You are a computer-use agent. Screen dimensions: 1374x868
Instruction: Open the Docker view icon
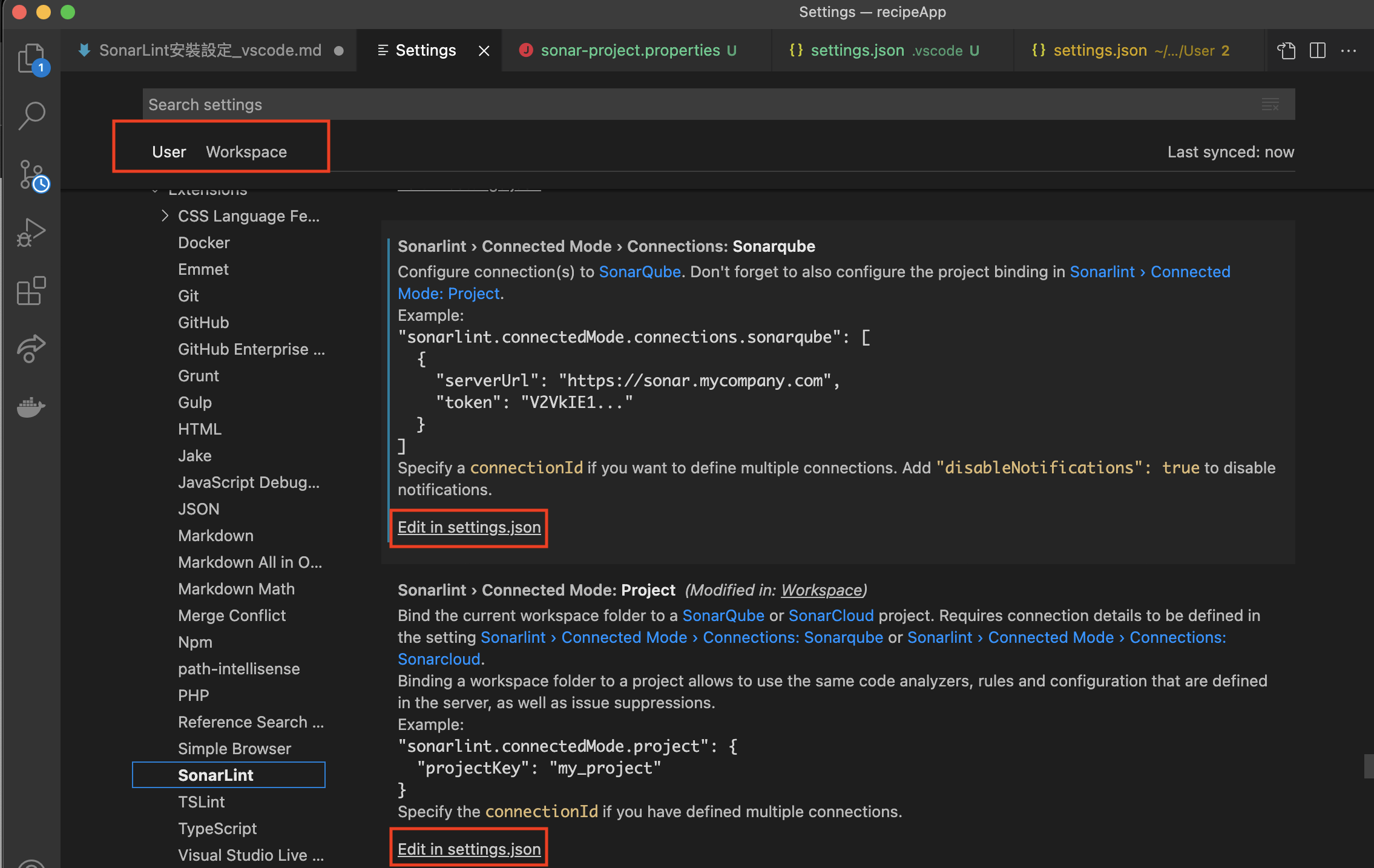(31, 407)
